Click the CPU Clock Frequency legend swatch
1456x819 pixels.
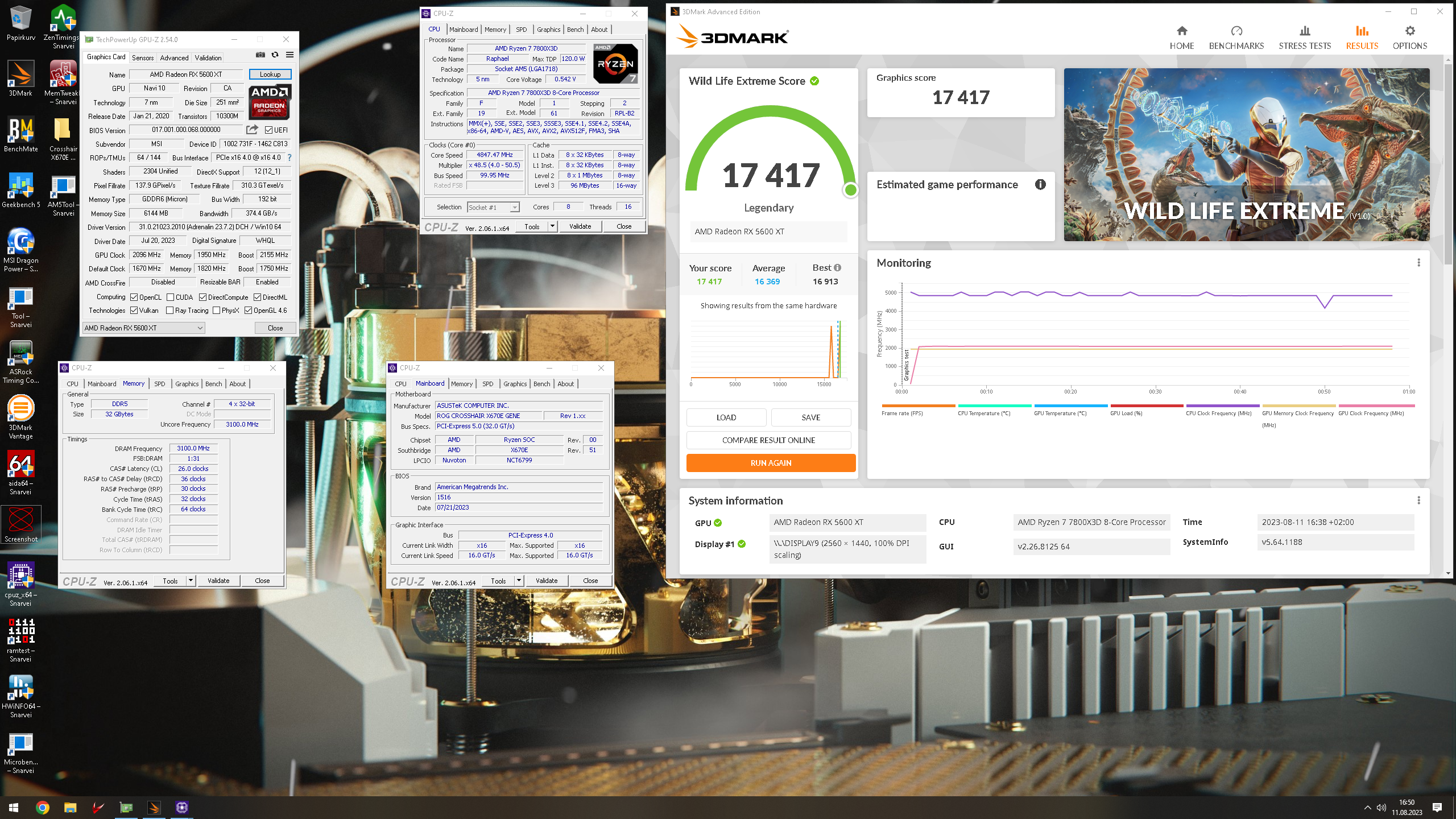(1223, 406)
